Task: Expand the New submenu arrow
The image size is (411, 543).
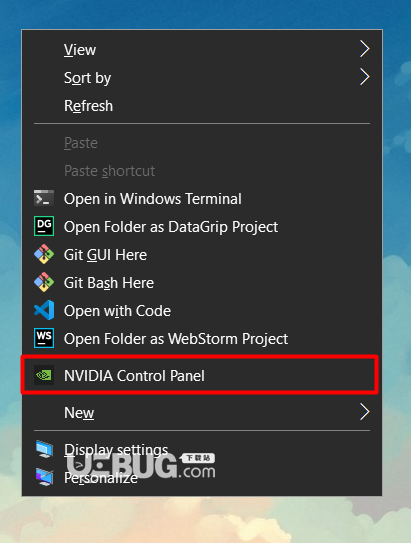Action: 364,412
